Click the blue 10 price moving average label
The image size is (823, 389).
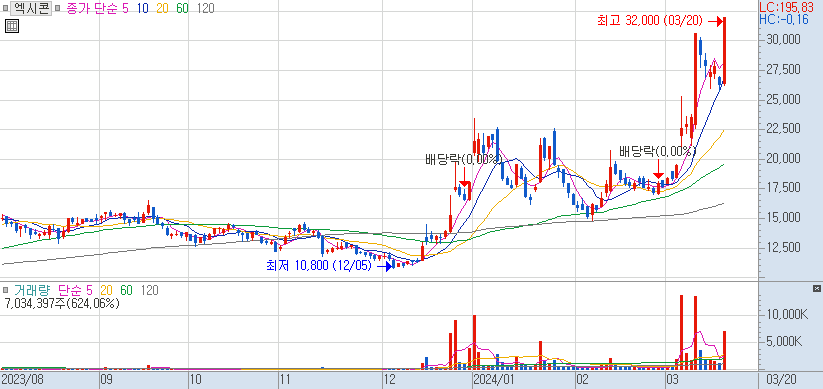(143, 8)
